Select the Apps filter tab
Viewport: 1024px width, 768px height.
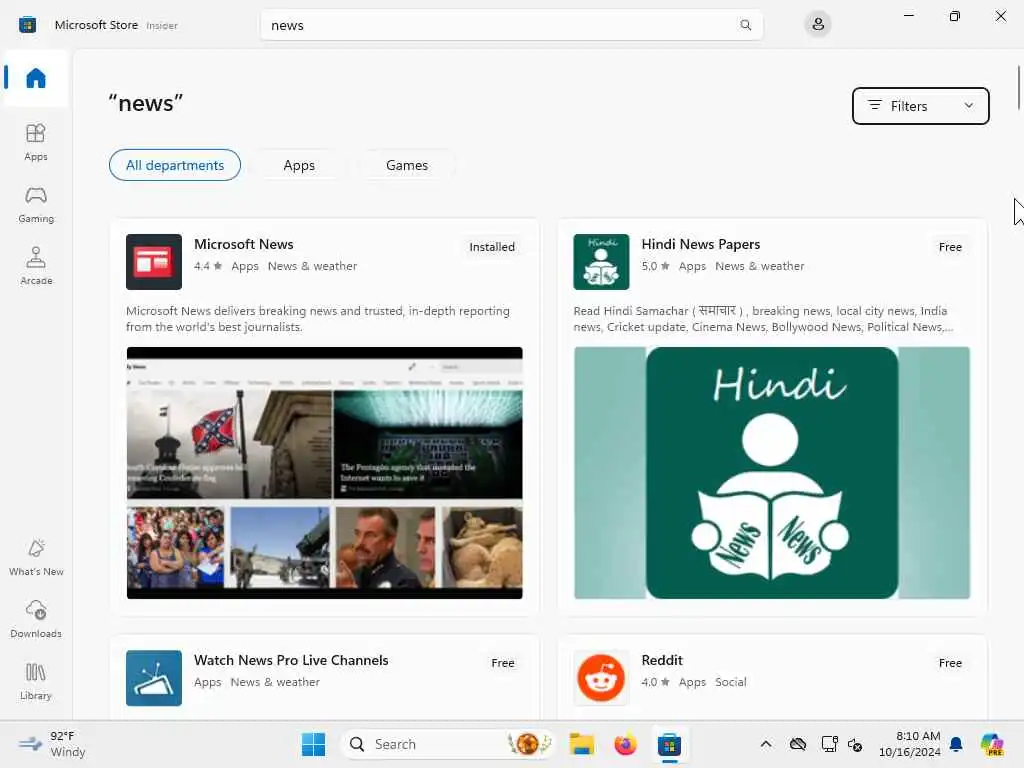299,165
